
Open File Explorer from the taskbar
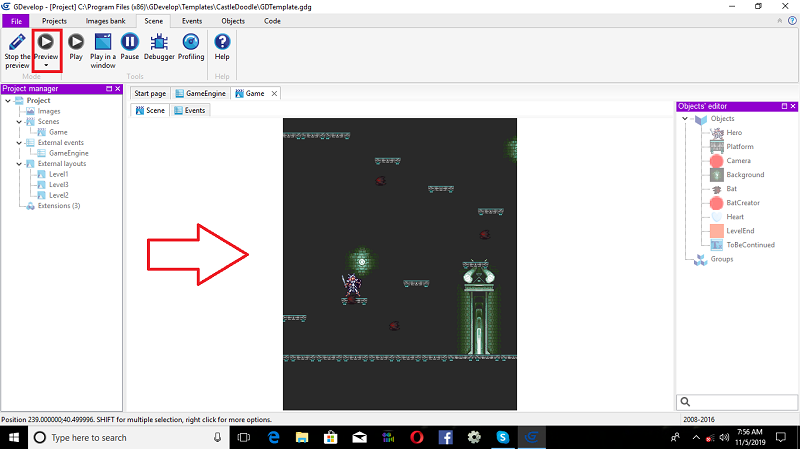coord(302,438)
